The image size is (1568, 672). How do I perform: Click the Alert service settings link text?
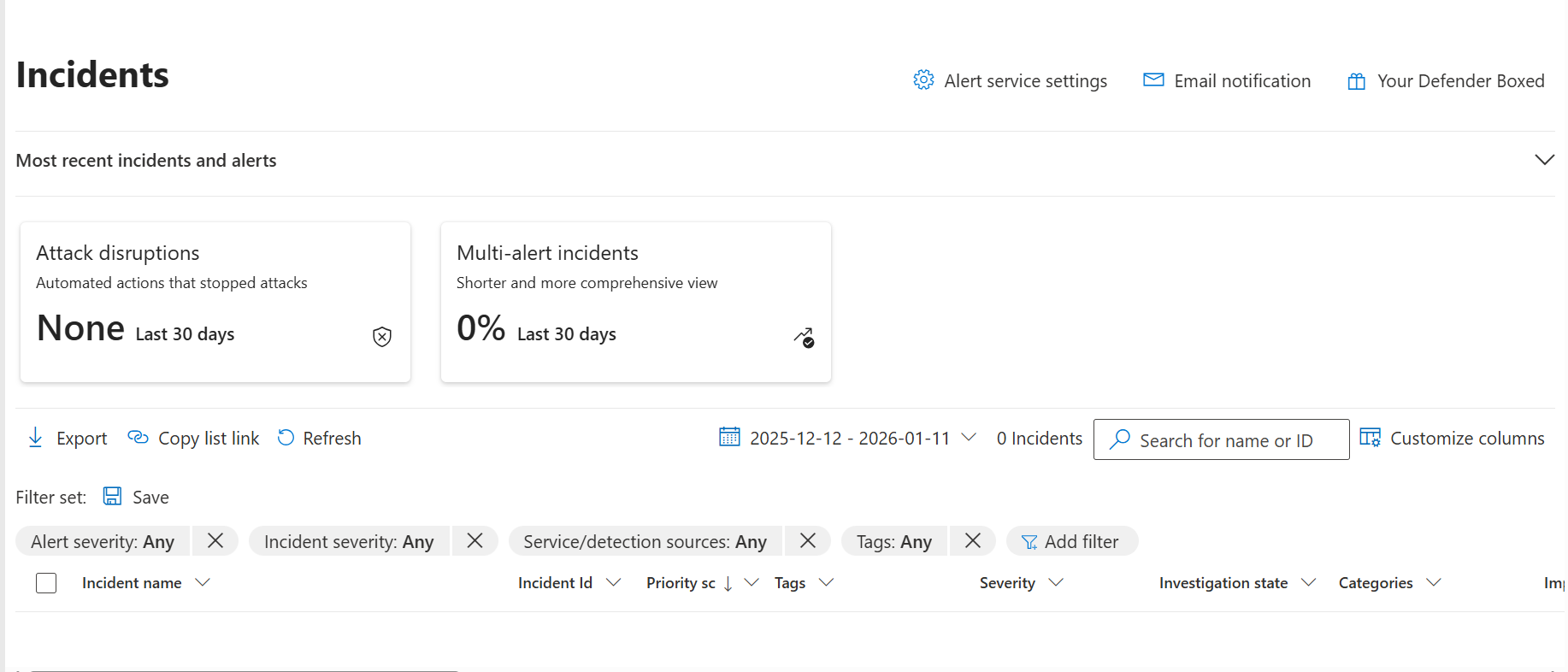1026,81
